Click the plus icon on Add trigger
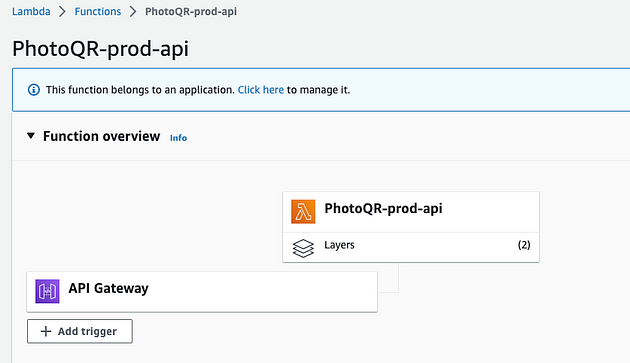The height and width of the screenshot is (363, 630). pos(46,331)
